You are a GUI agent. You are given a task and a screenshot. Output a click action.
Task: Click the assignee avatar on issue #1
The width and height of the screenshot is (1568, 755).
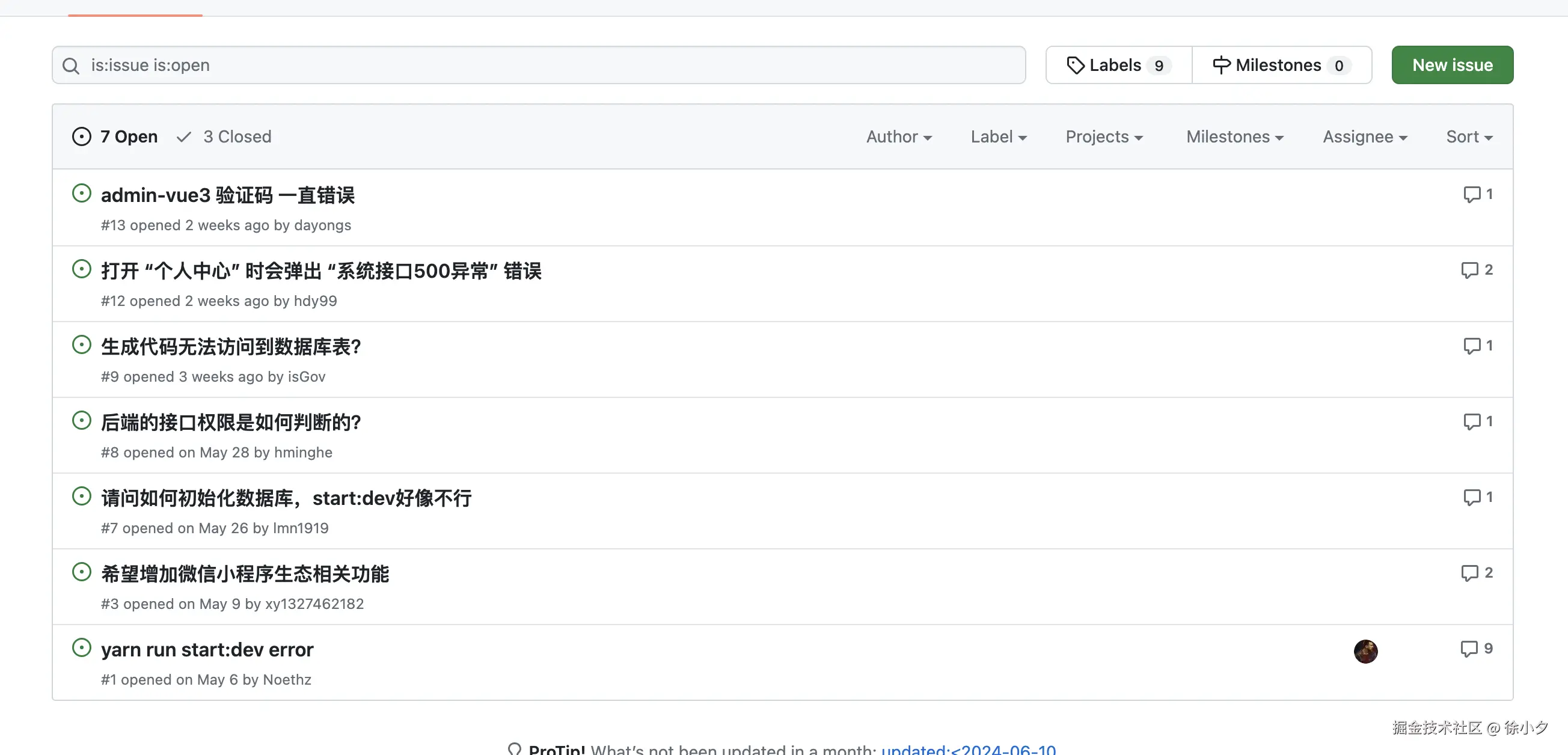(1365, 651)
